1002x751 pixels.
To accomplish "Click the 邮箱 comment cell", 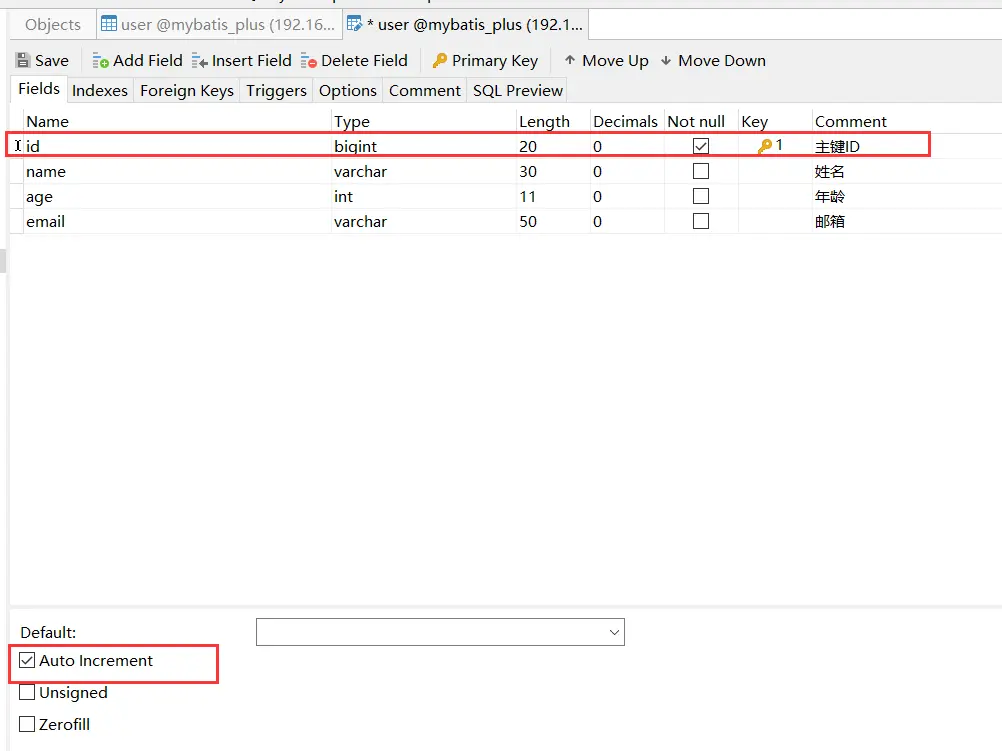I will (907, 221).
